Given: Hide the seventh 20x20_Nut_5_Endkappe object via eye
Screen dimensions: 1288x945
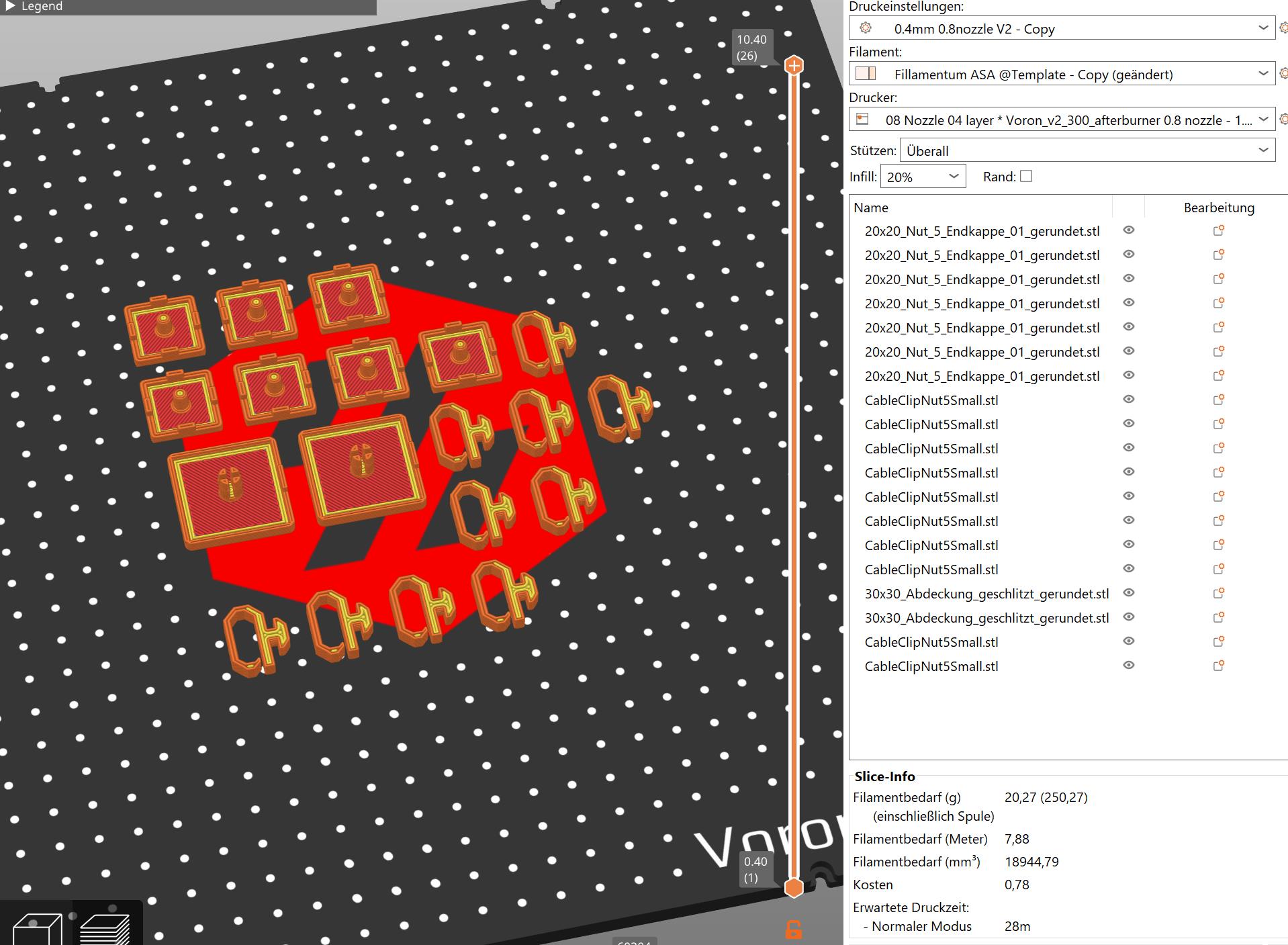Looking at the screenshot, I should 1129,375.
